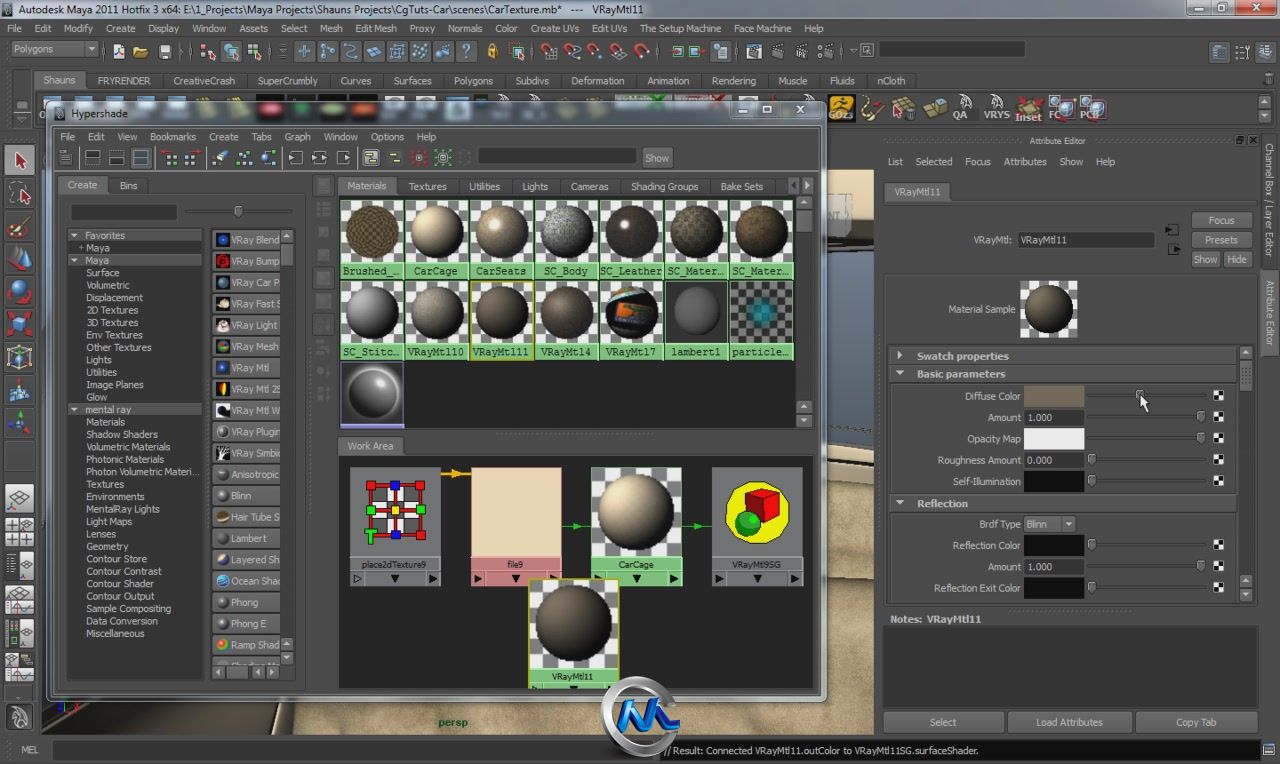This screenshot has width=1280, height=764.
Task: Click the open scene folder icon
Action: (x=141, y=51)
